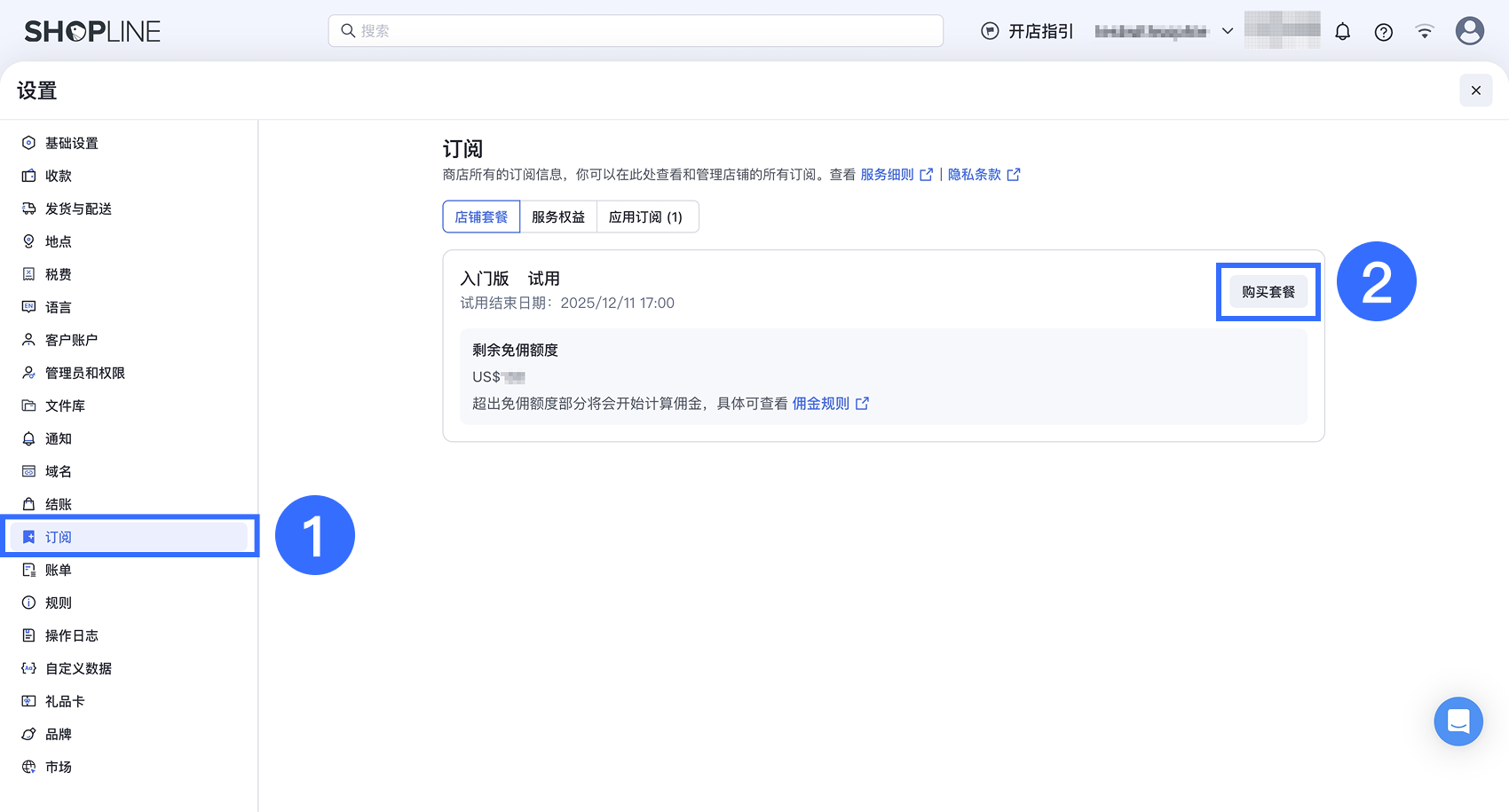Click the help question mark icon
This screenshot has width=1509, height=812.
[x=1383, y=31]
